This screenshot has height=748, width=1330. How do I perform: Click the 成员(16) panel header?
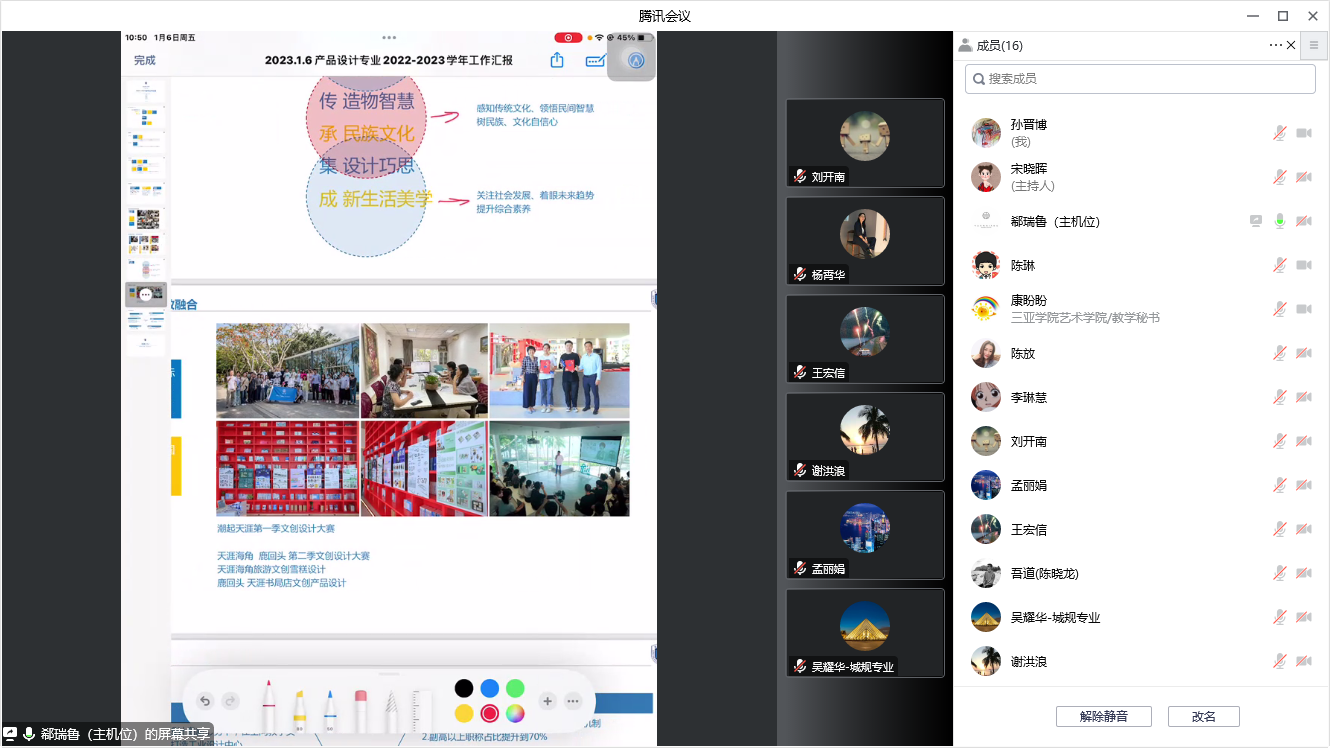[x=999, y=45]
